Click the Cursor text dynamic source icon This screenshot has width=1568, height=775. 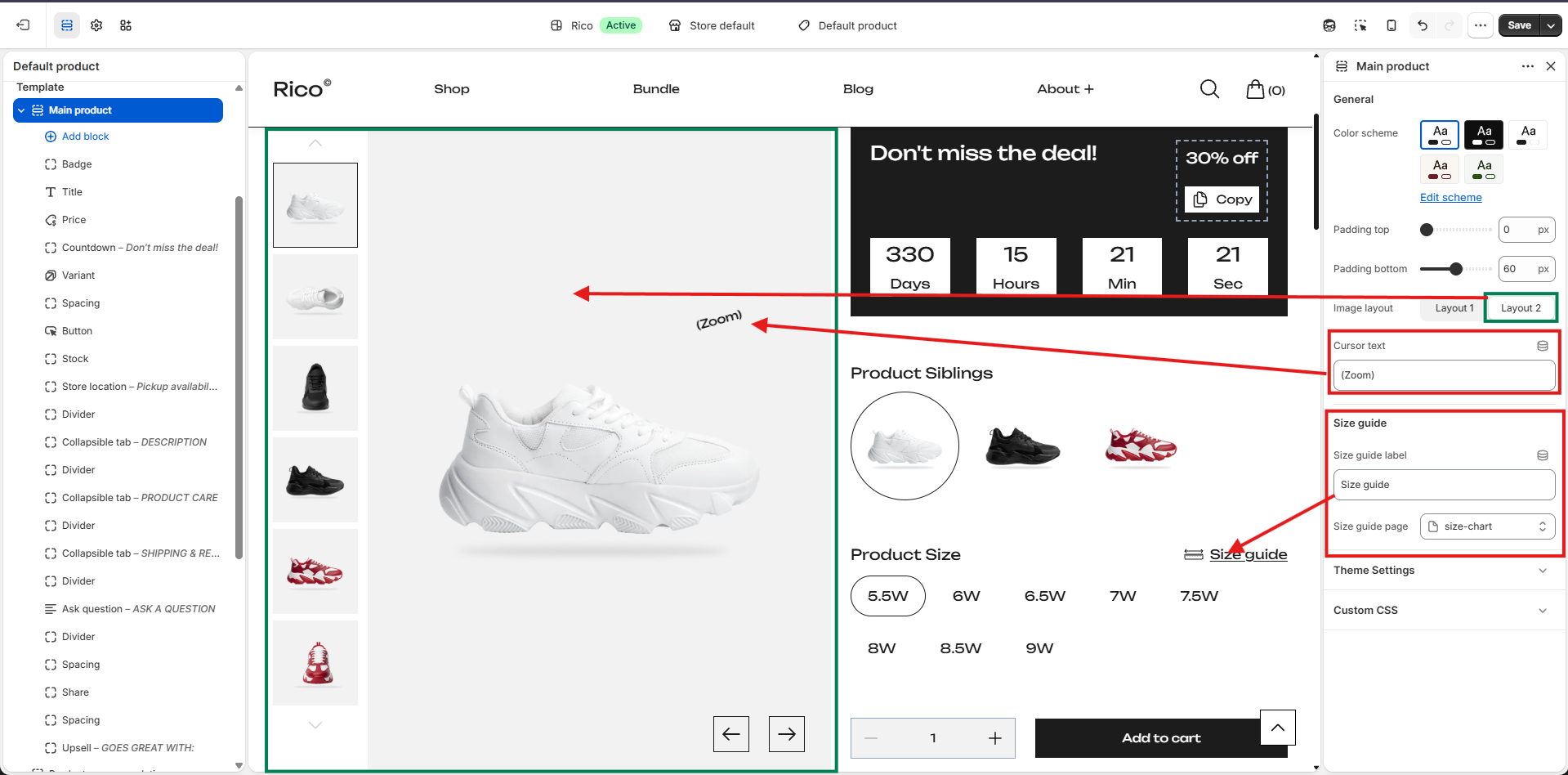1543,346
